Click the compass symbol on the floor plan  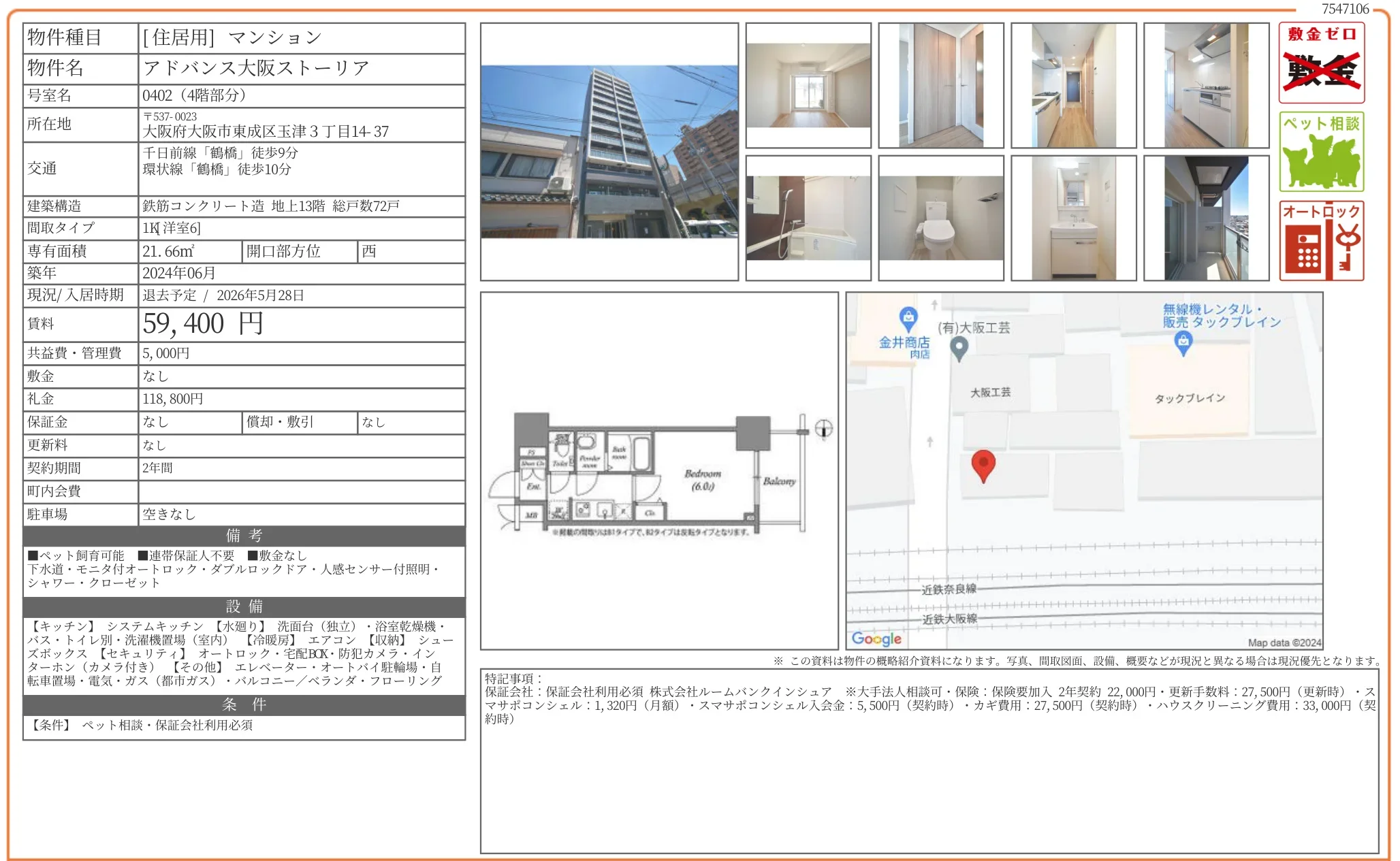[823, 429]
